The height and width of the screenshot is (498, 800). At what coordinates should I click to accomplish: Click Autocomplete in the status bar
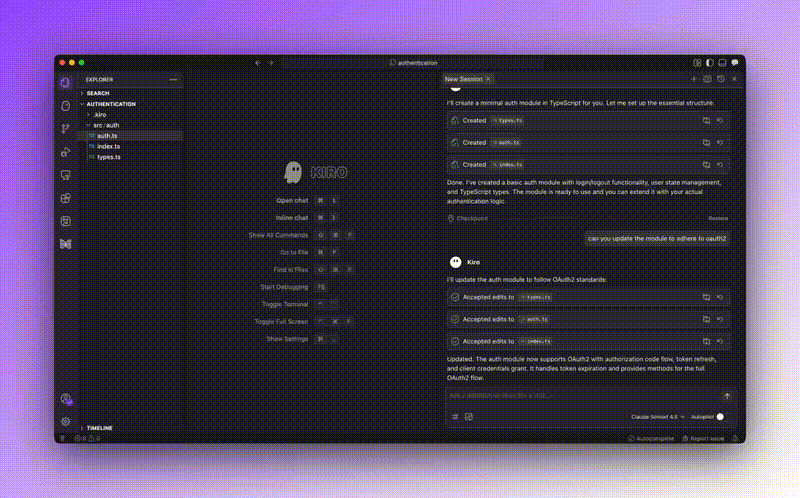click(x=651, y=438)
